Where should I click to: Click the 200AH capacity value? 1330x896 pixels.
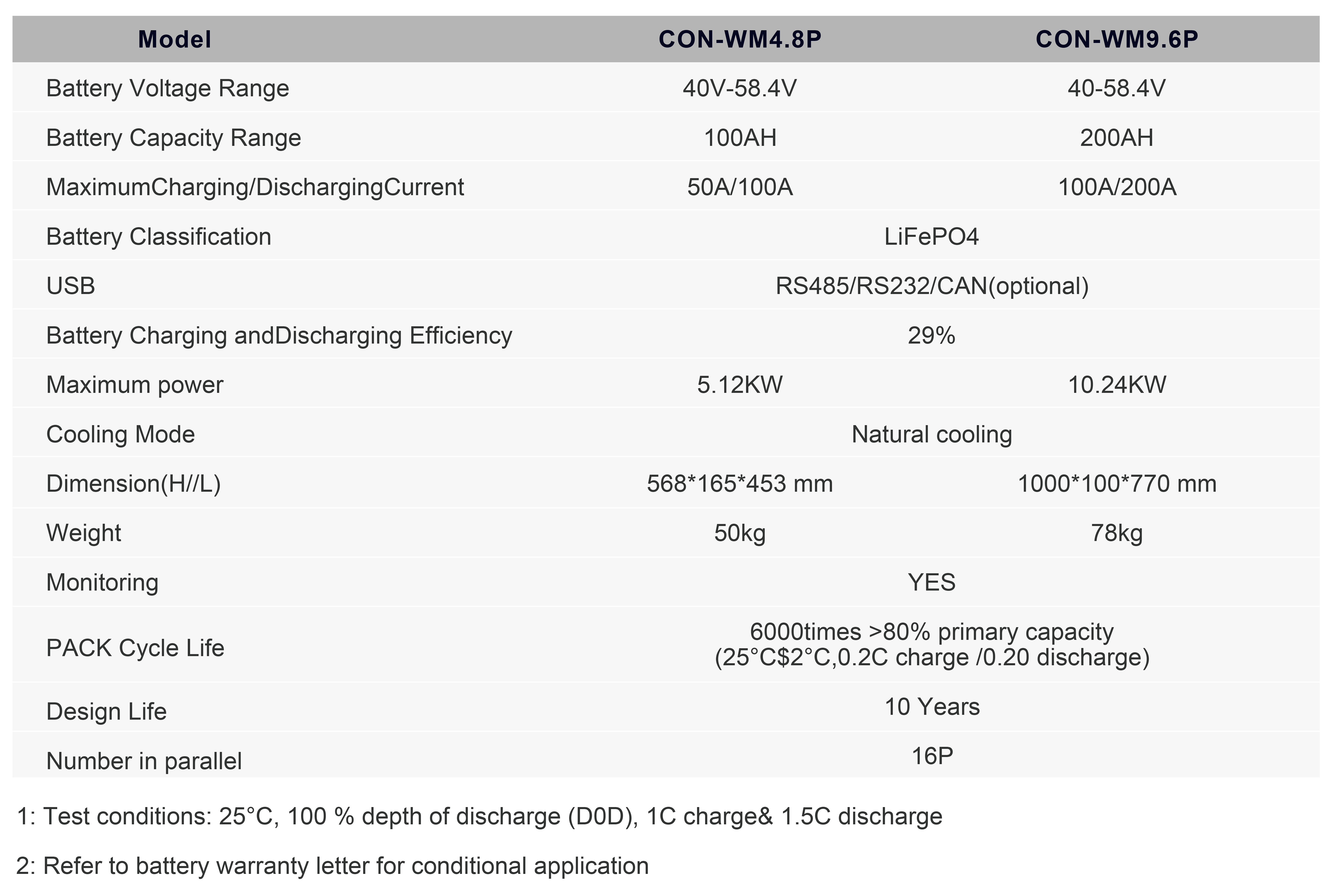(x=1116, y=138)
